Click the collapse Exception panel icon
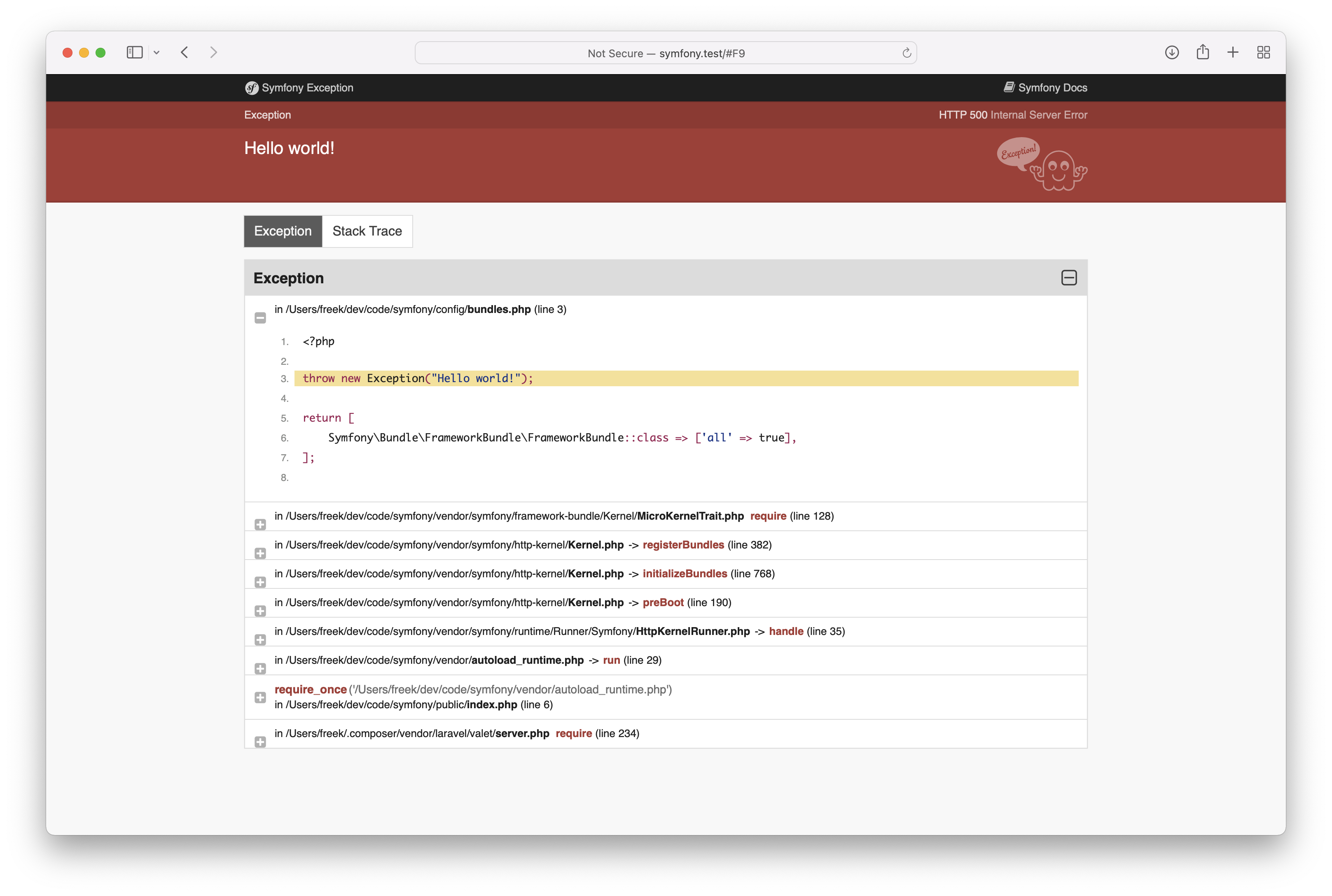1332x896 pixels. pos(1069,277)
